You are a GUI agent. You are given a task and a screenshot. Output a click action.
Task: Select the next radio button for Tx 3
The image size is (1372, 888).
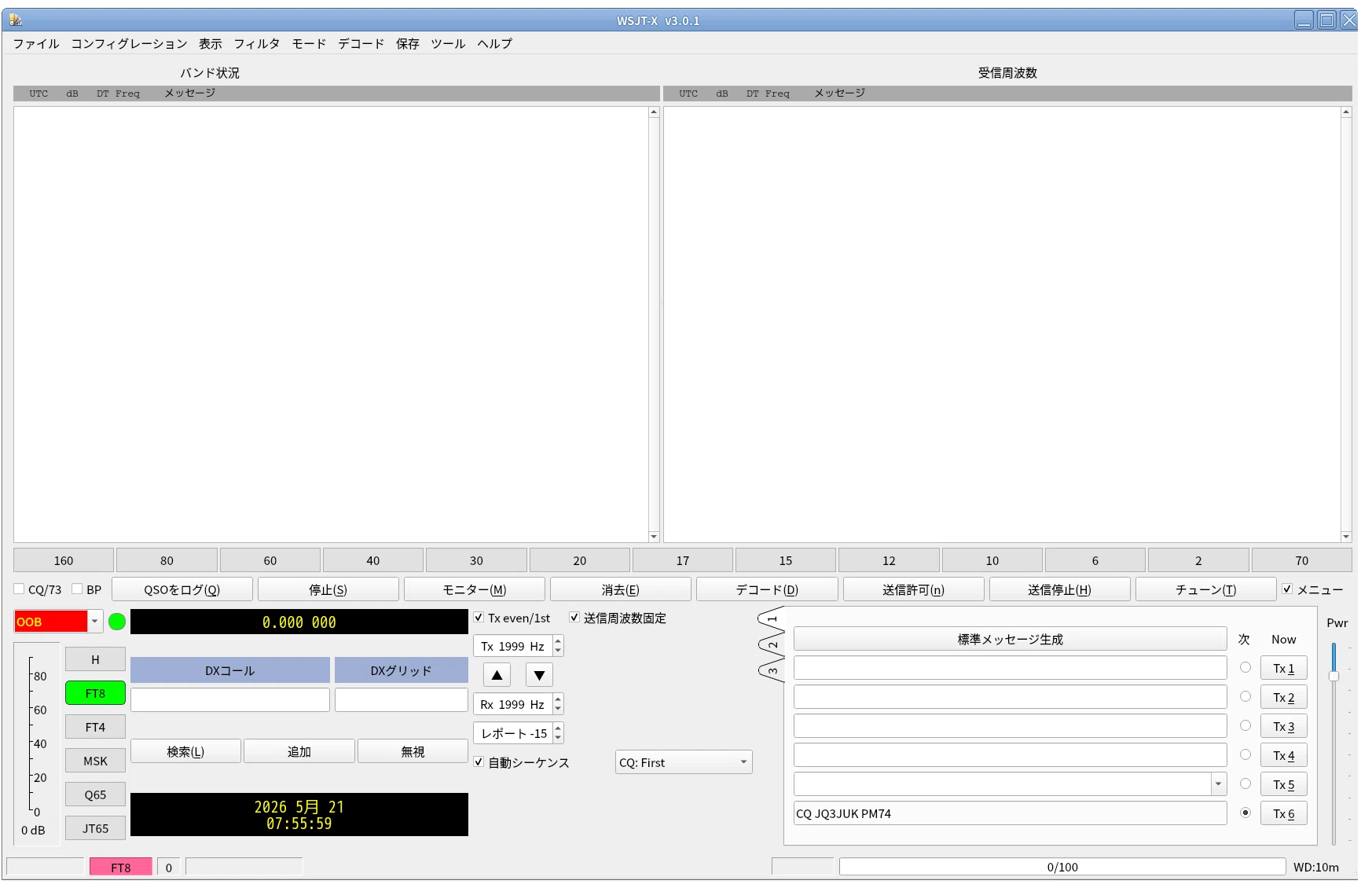[x=1245, y=725]
